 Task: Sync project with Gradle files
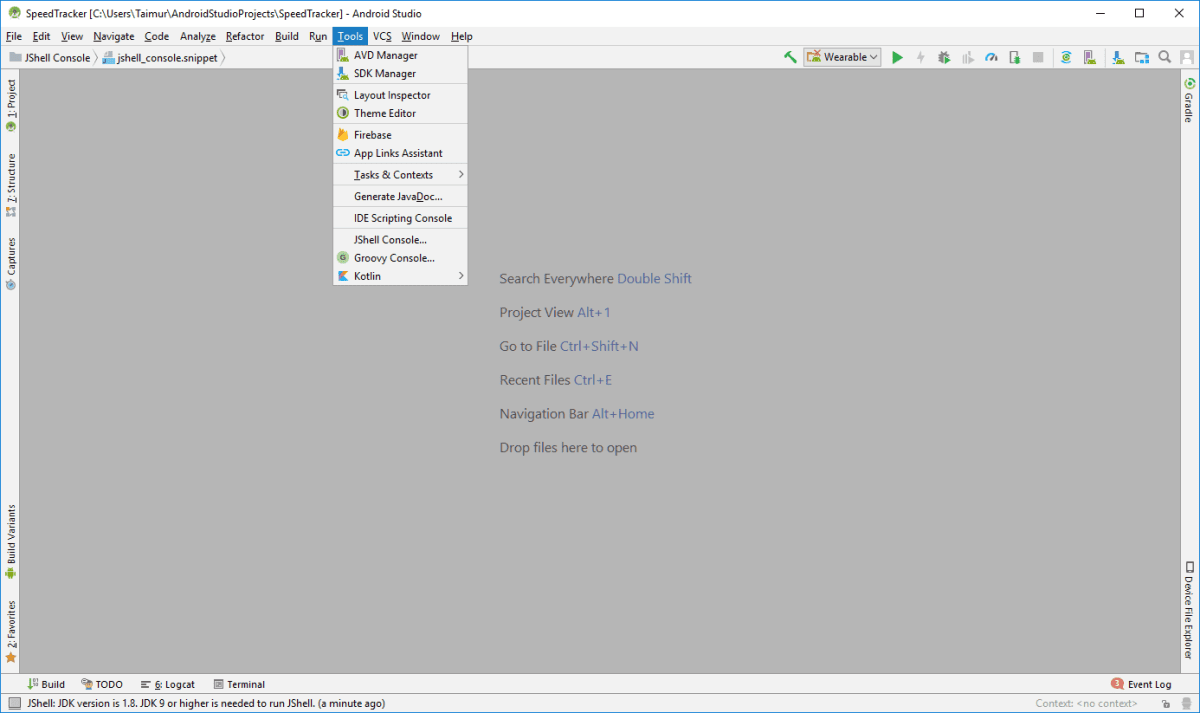1066,57
